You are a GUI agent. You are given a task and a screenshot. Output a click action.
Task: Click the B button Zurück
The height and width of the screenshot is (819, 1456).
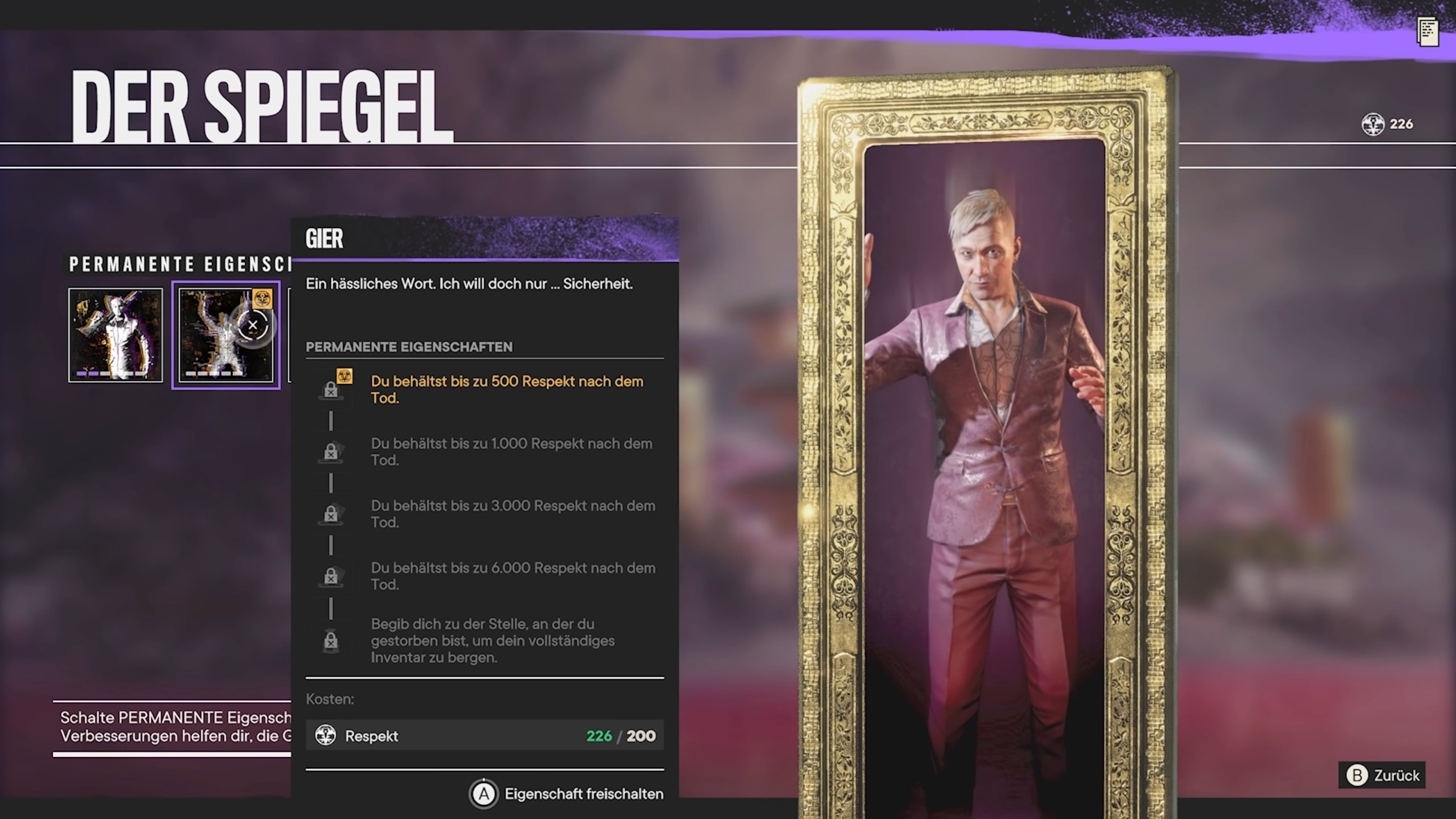click(x=1382, y=775)
